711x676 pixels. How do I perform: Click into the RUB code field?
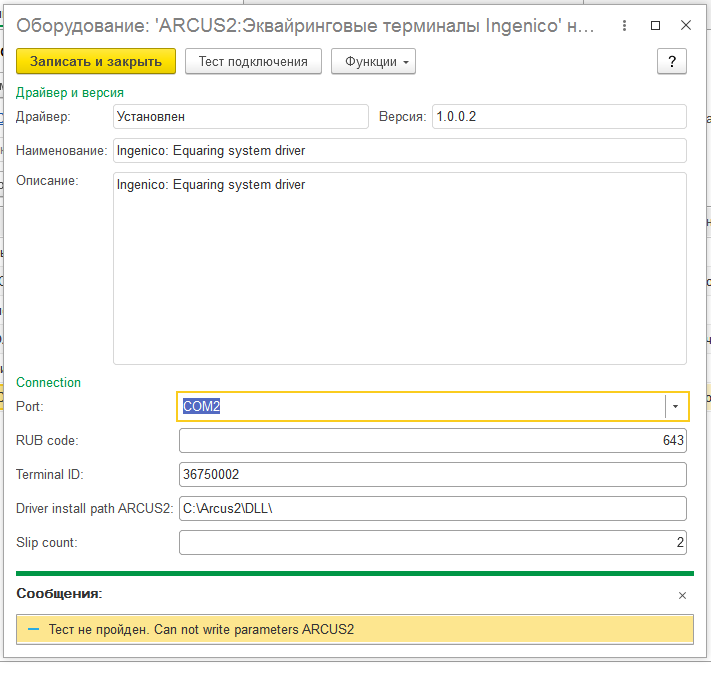pos(432,441)
